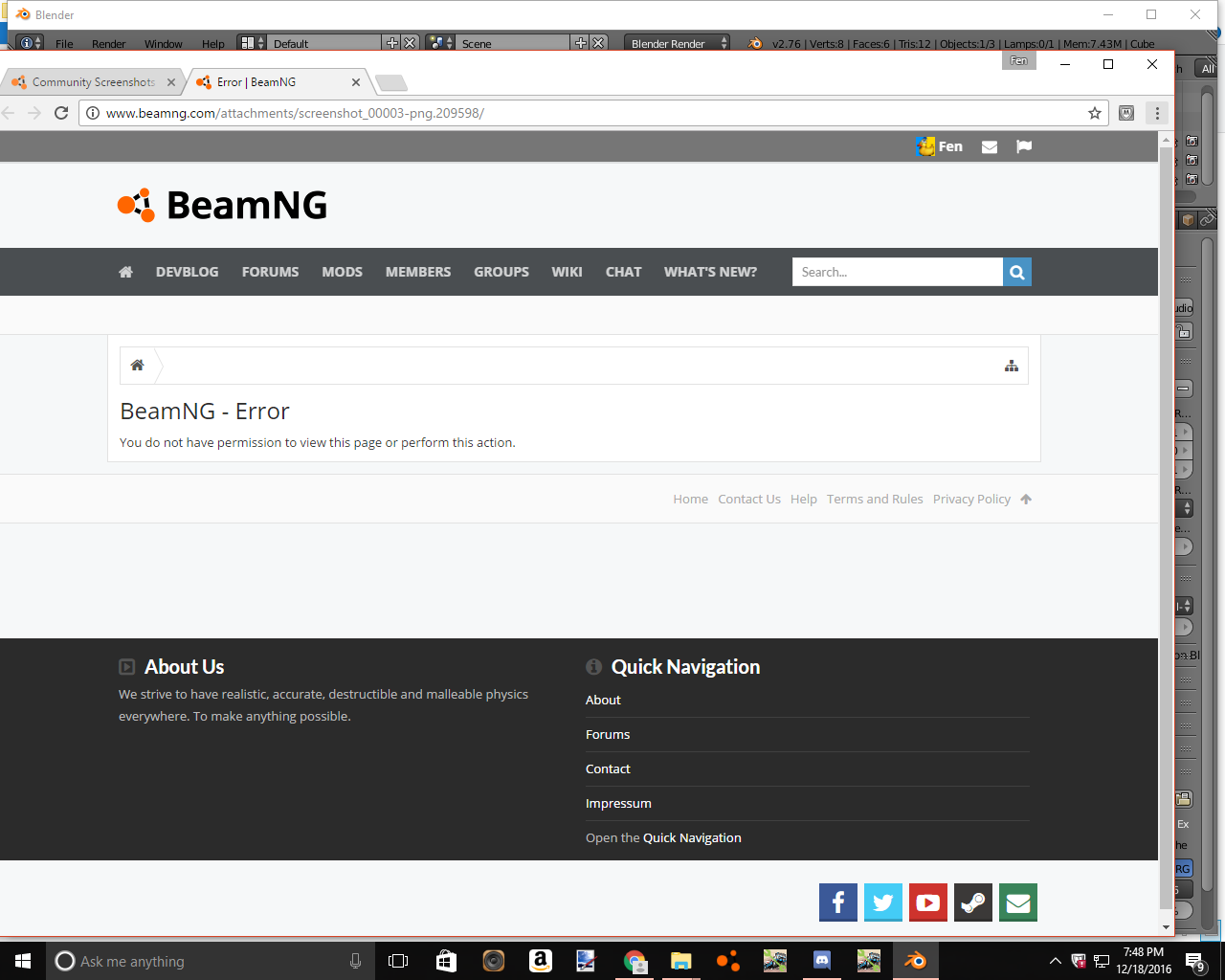Click the Search... input field
This screenshot has width=1225, height=980.
coord(898,272)
